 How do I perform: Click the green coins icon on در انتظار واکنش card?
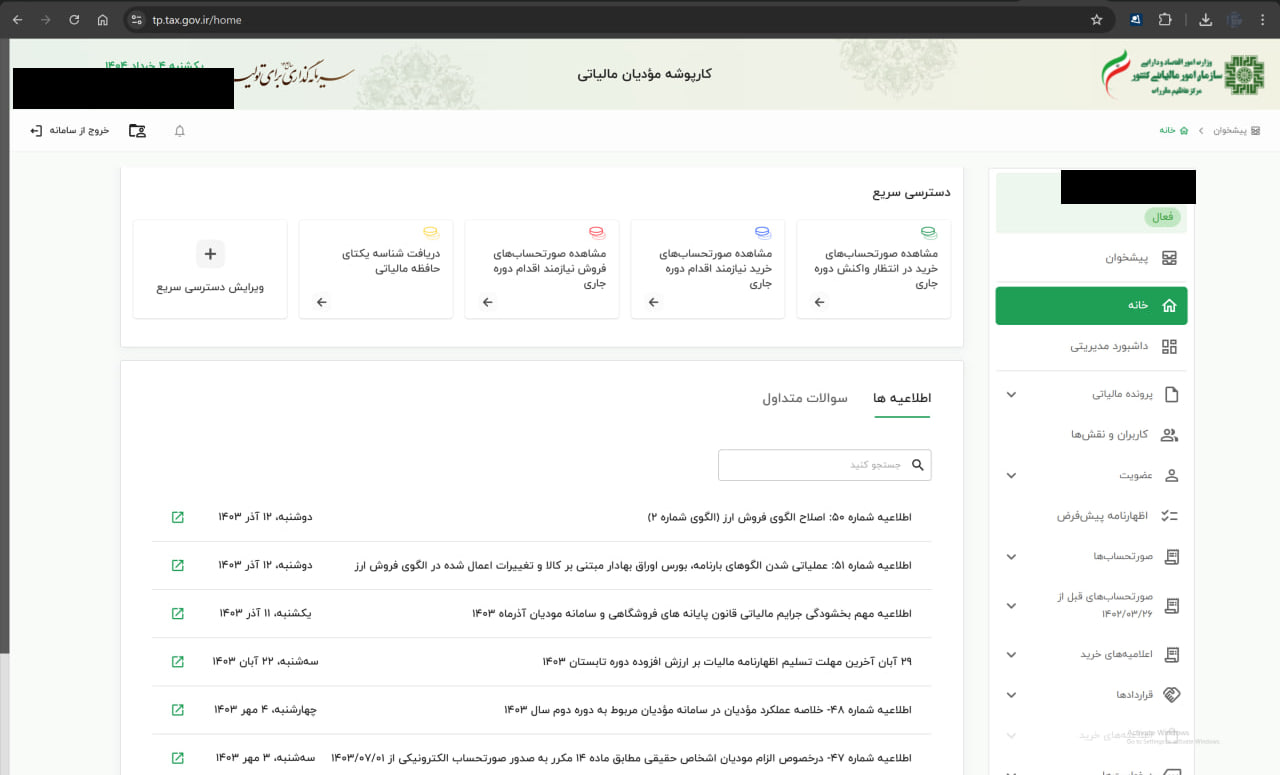[x=929, y=232]
